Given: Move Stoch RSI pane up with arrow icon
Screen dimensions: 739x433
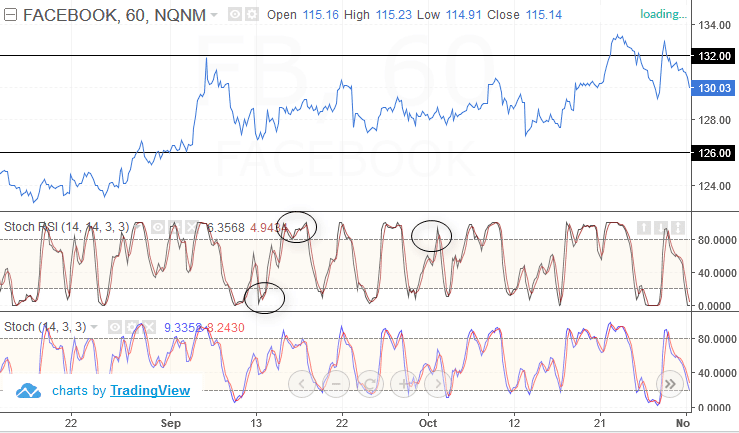Looking at the screenshot, I should (646, 227).
